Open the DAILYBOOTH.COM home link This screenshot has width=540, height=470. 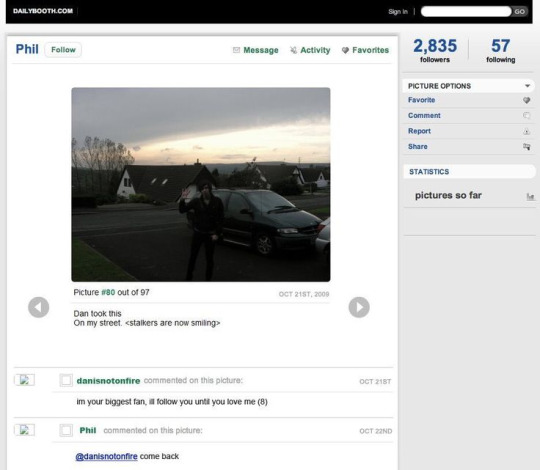pyautogui.click(x=43, y=11)
